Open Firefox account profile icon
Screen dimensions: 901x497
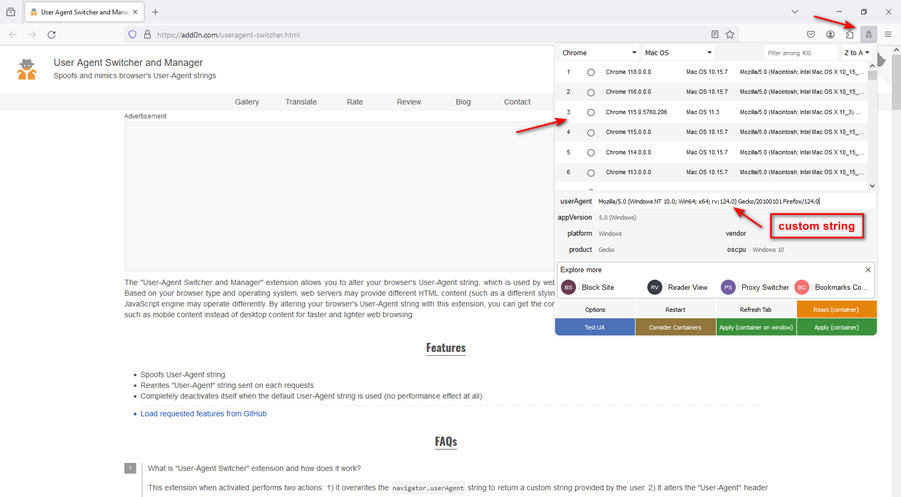830,34
